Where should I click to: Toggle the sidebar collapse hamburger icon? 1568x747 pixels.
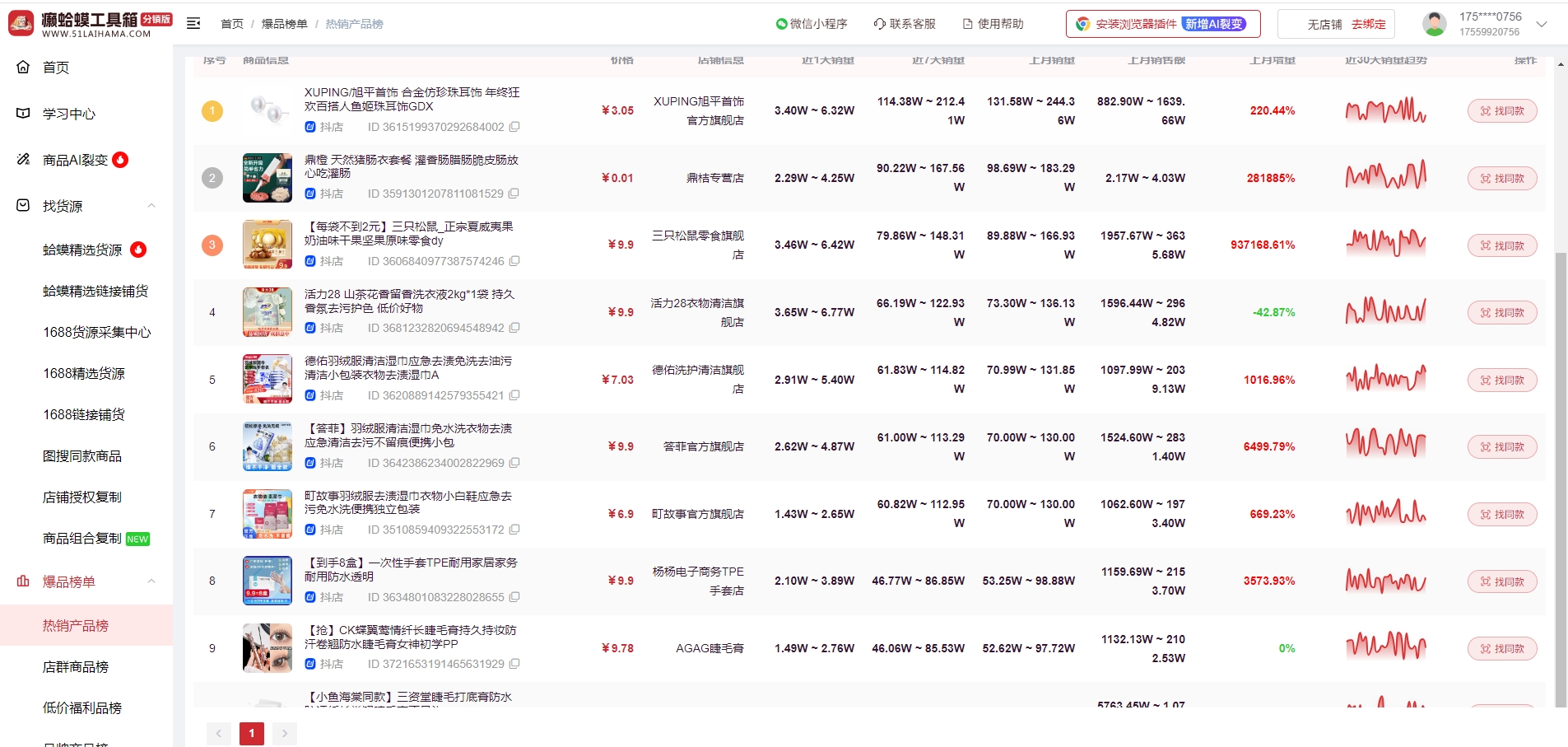coord(193,24)
